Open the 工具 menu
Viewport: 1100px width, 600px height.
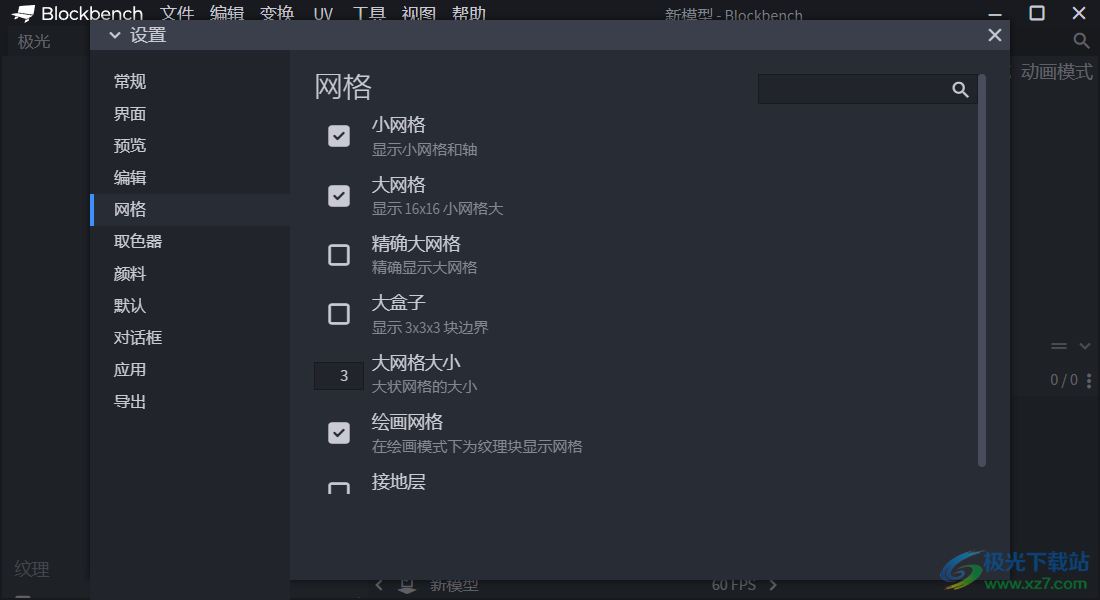(369, 13)
